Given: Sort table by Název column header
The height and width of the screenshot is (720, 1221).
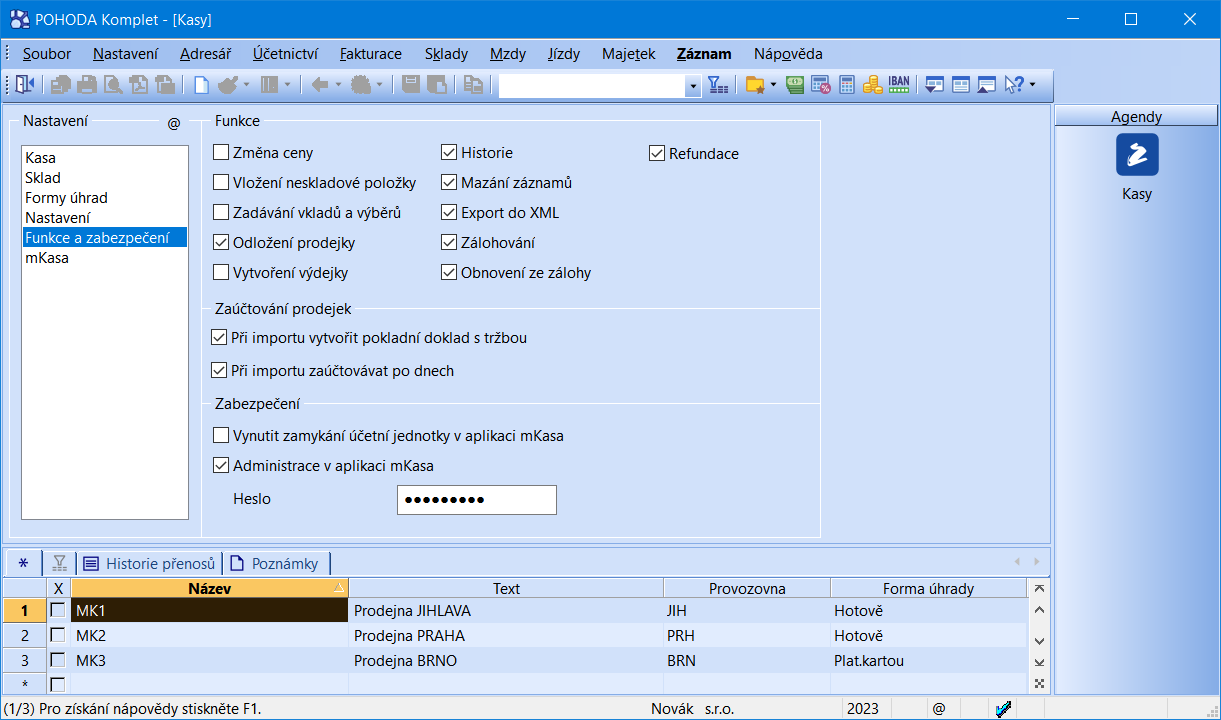Looking at the screenshot, I should 209,588.
